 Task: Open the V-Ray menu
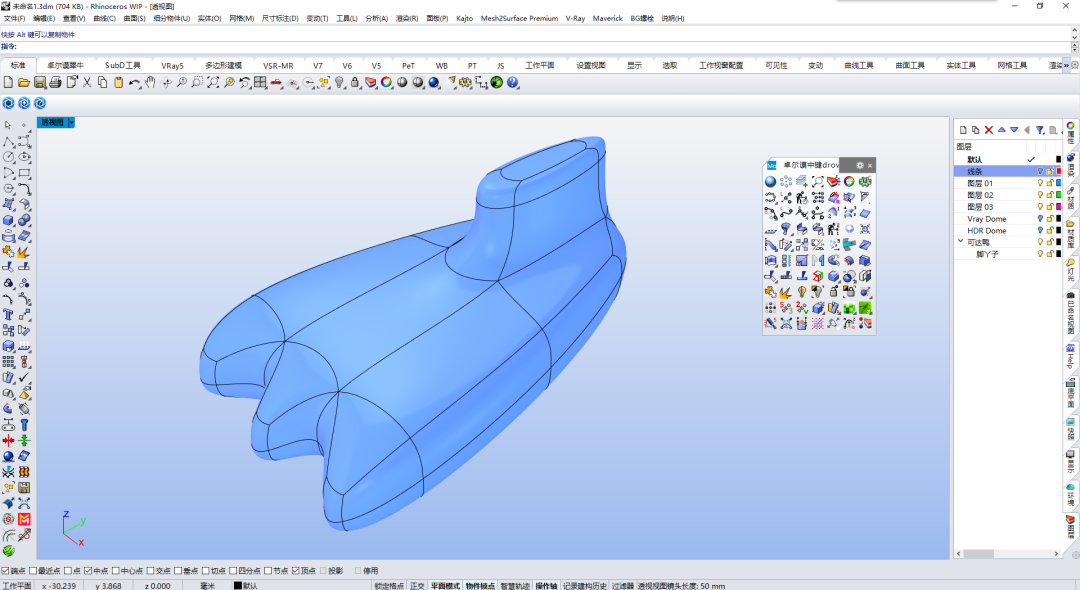pyautogui.click(x=575, y=19)
